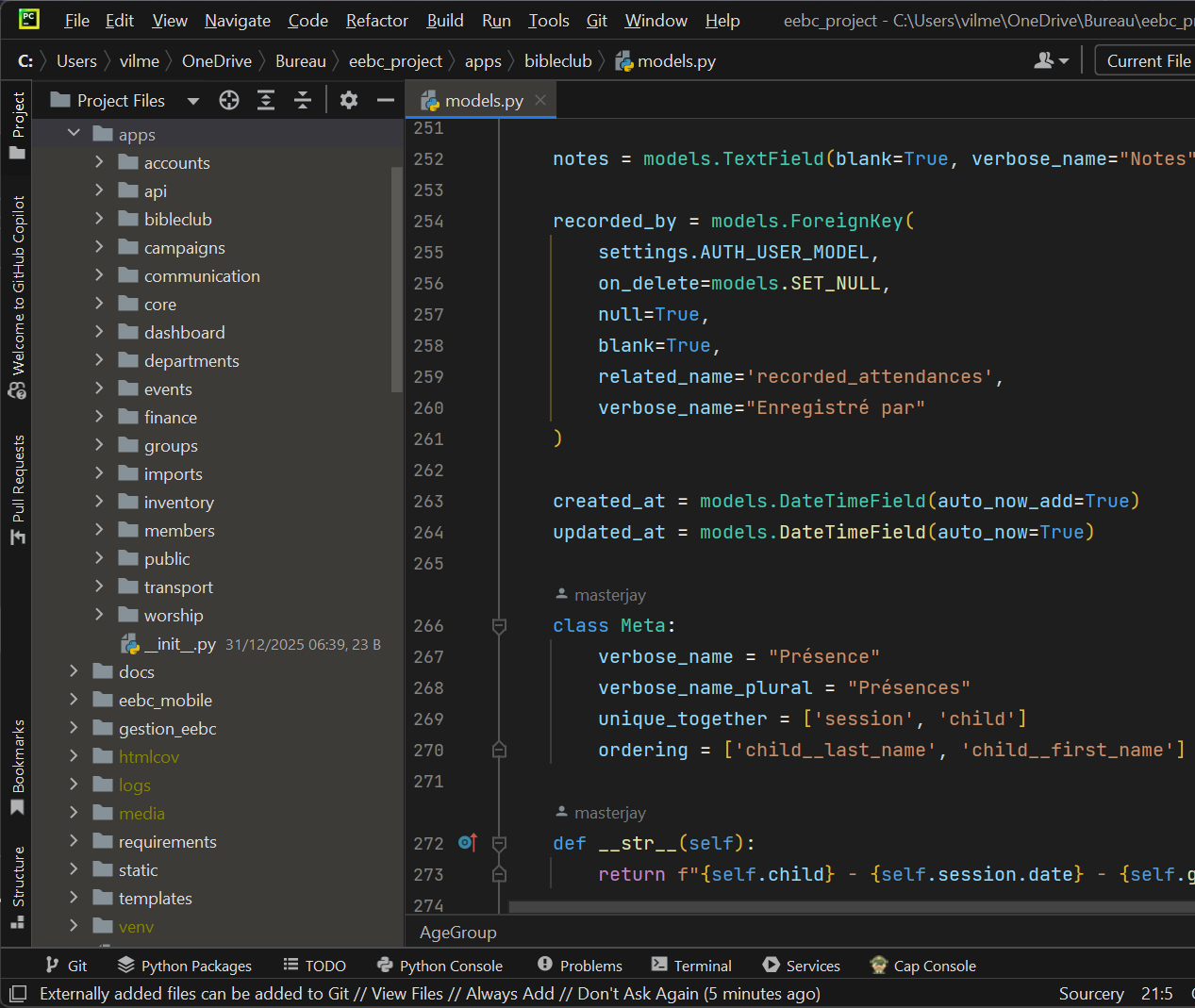This screenshot has height=1008, width=1195.
Task: Click the Expand All icon in Project panel
Action: (x=266, y=100)
